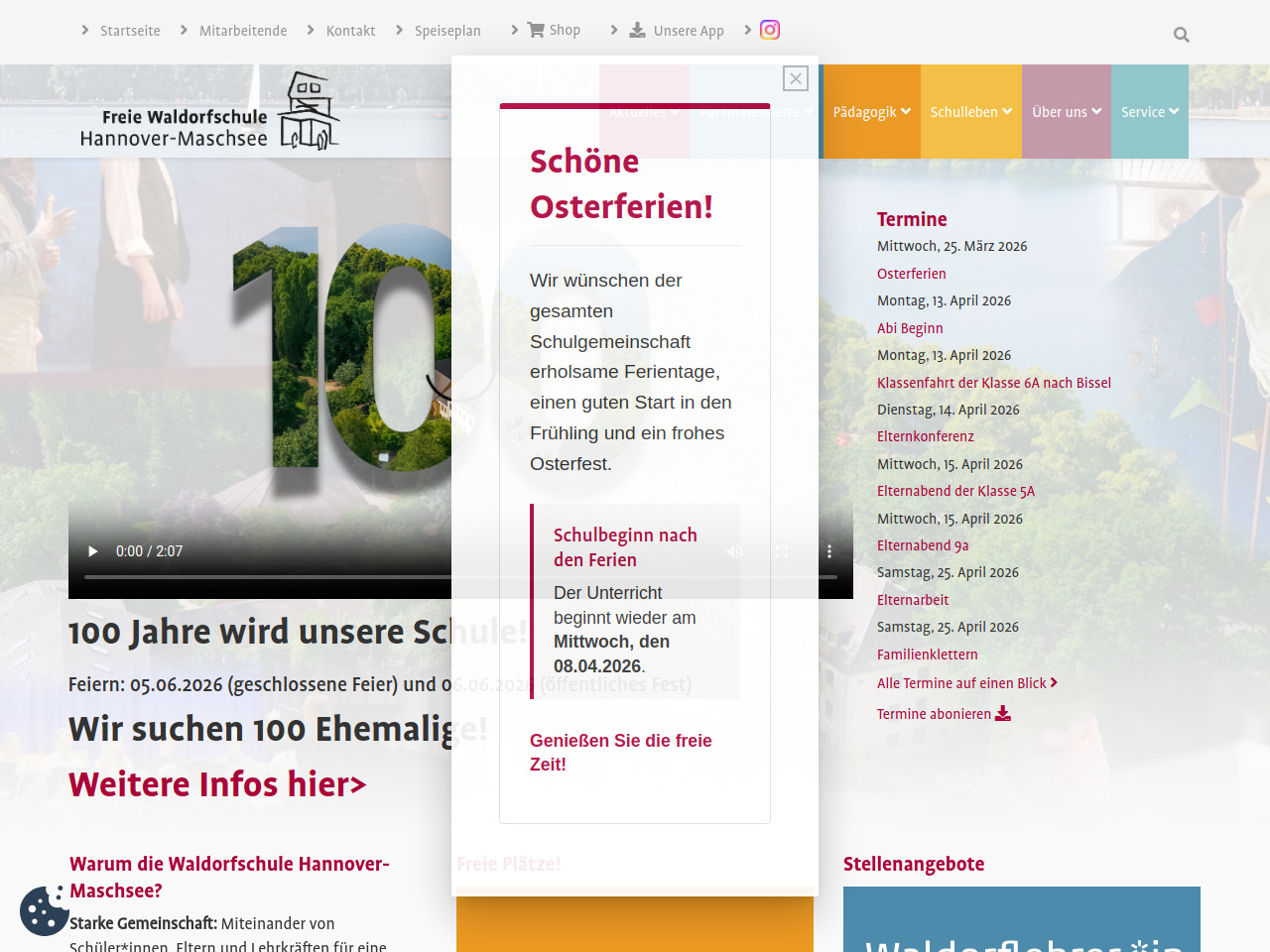Open the Speiseplan menu item
The height and width of the screenshot is (952, 1270).
pyautogui.click(x=446, y=31)
